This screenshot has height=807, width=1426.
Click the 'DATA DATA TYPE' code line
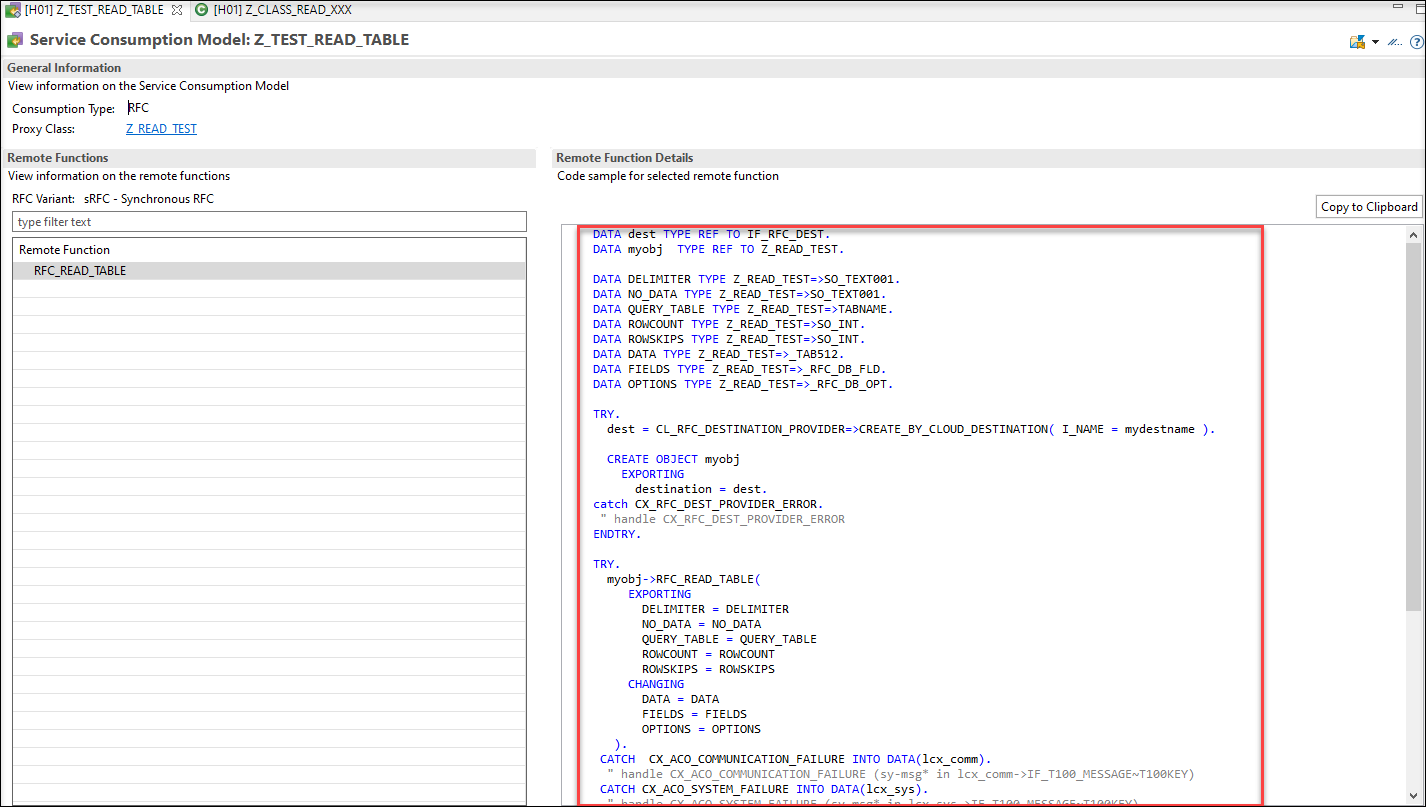[x=719, y=354]
